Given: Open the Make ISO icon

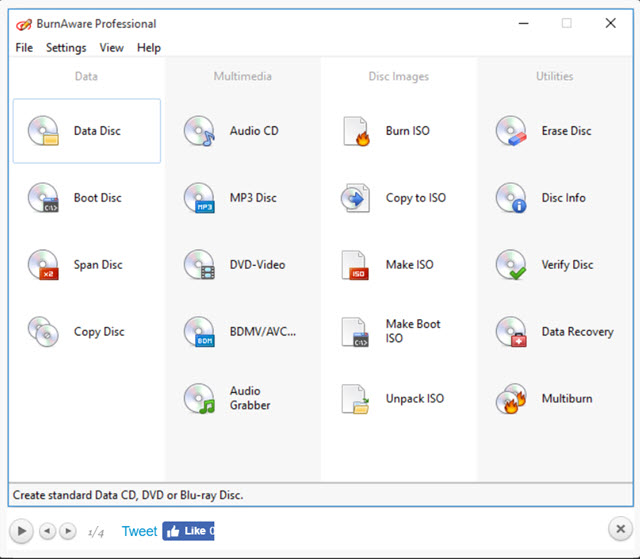Looking at the screenshot, I should 355,264.
